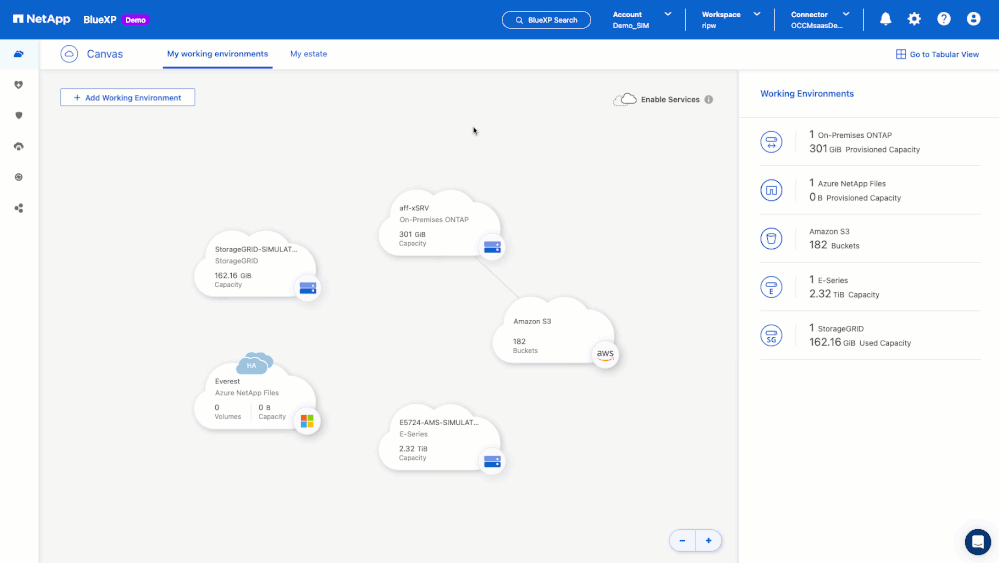Switch to the My estate tab
The width and height of the screenshot is (999, 563).
pyautogui.click(x=308, y=54)
